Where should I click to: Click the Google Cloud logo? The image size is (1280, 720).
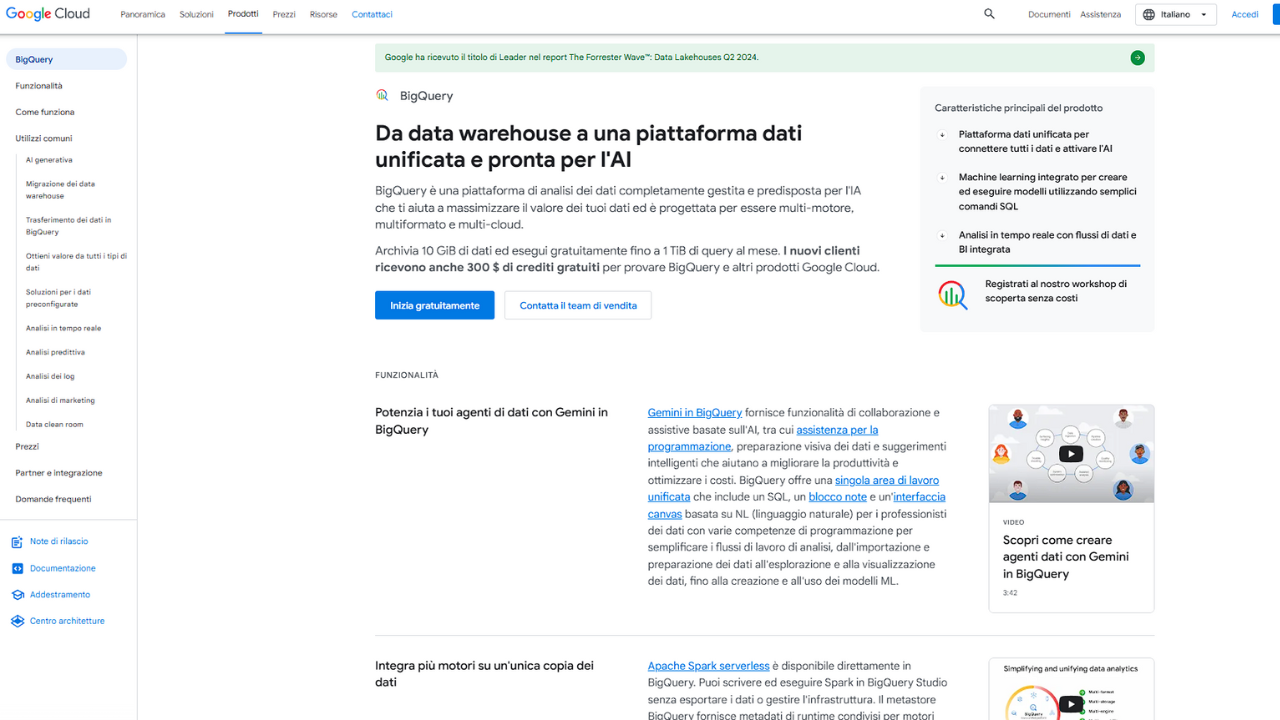pyautogui.click(x=48, y=14)
